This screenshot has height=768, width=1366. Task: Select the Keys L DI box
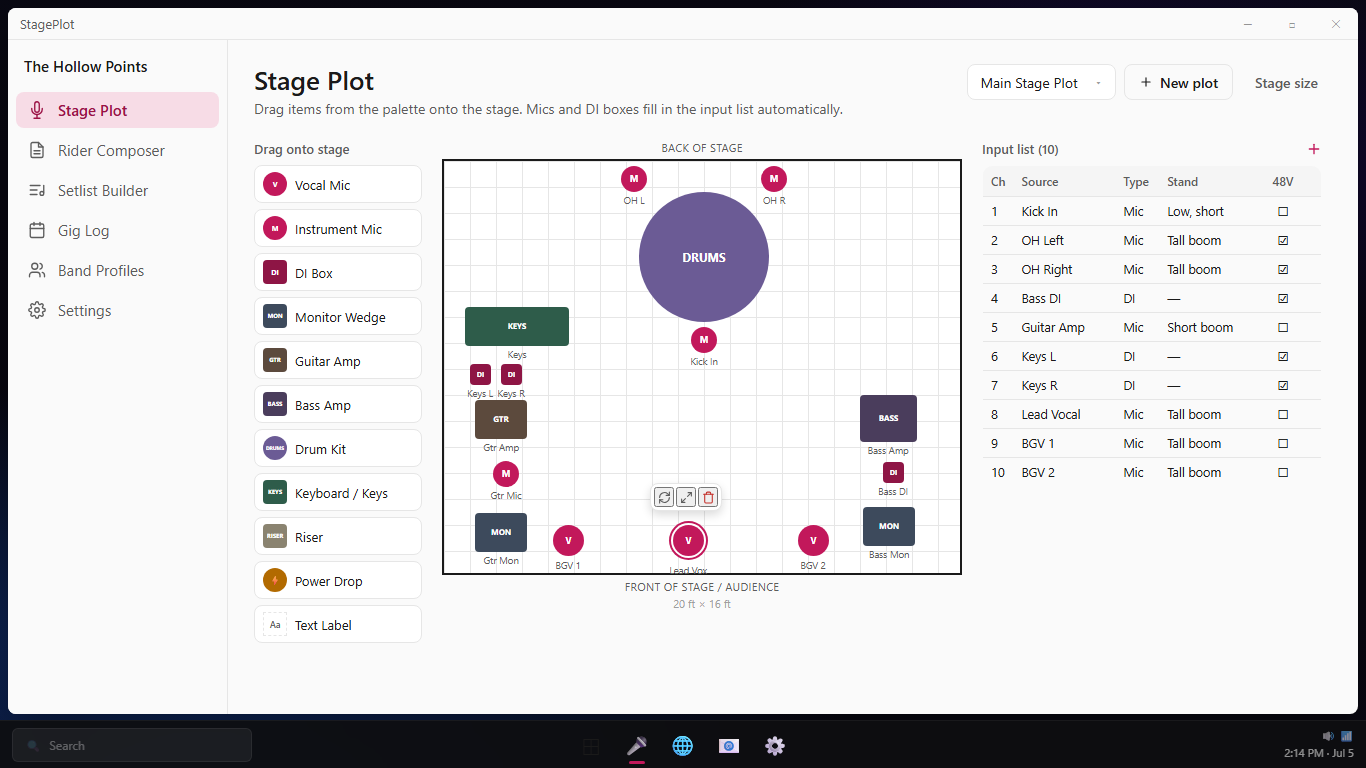481,375
